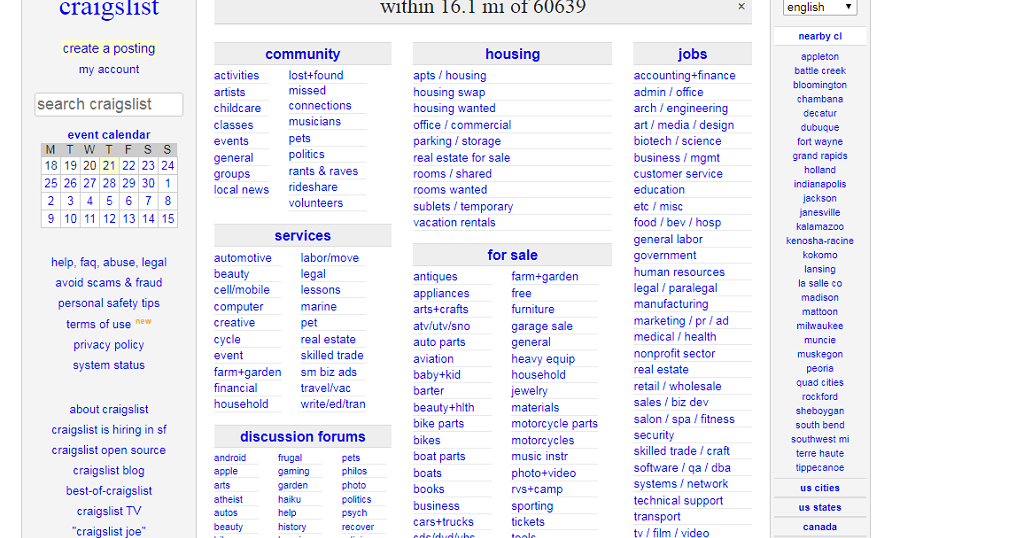Open the lost+found community link
Image resolution: width=1024 pixels, height=538 pixels.
[316, 75]
